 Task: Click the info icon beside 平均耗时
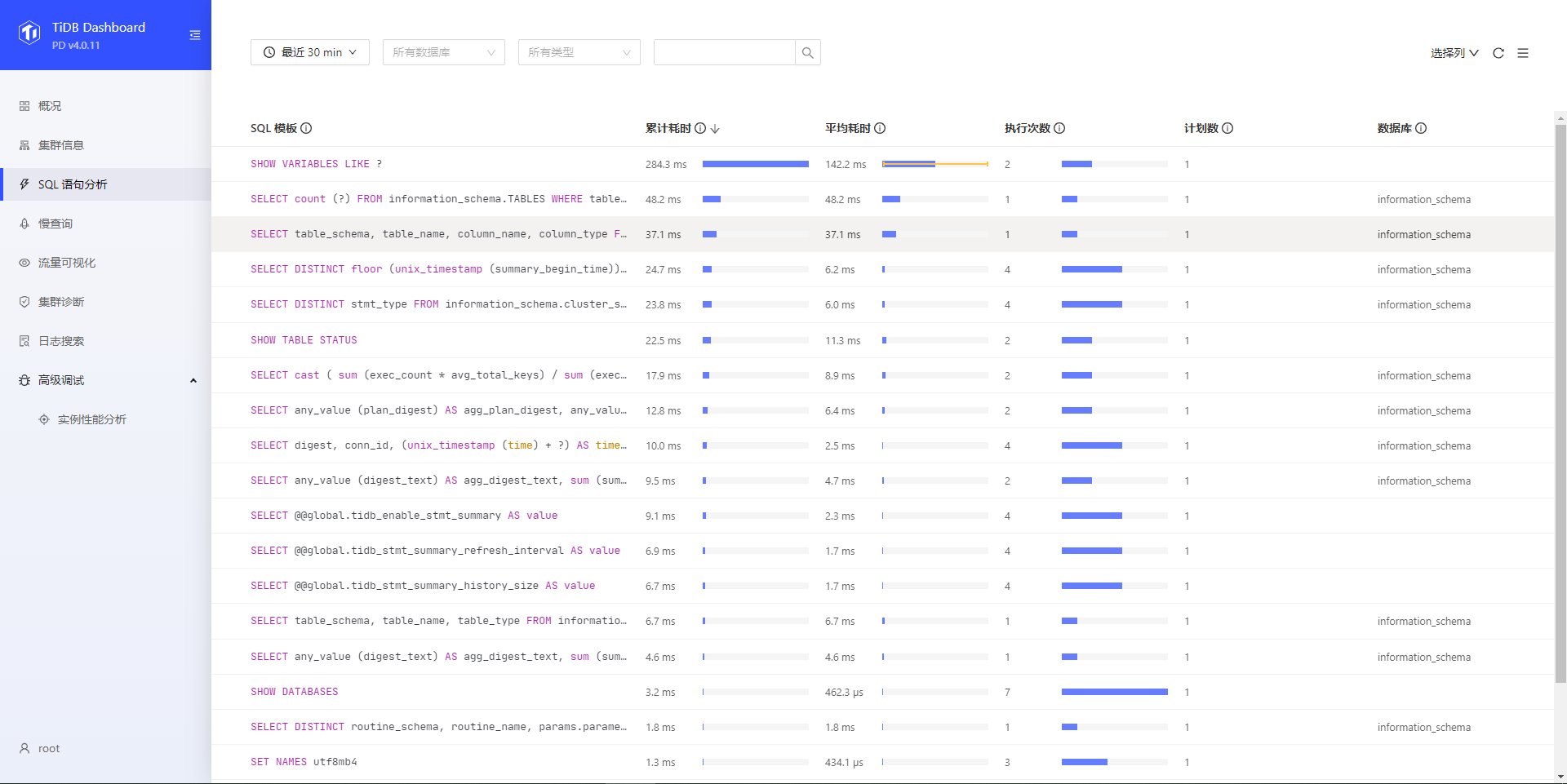coord(880,128)
